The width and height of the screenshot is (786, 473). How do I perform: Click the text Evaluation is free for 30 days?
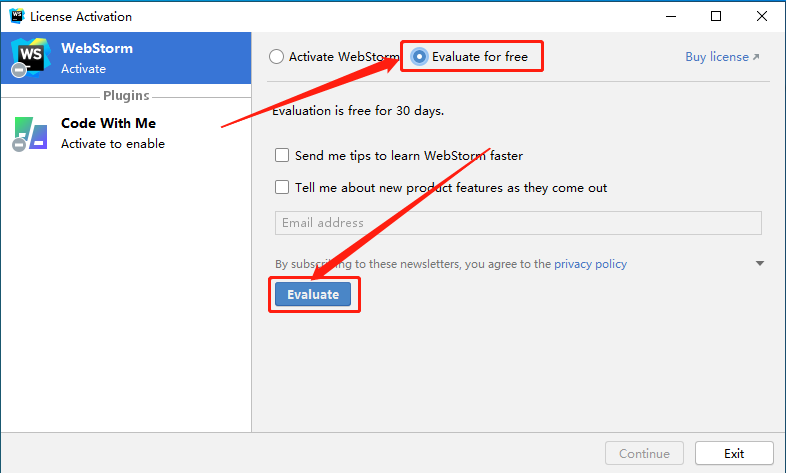tap(358, 111)
